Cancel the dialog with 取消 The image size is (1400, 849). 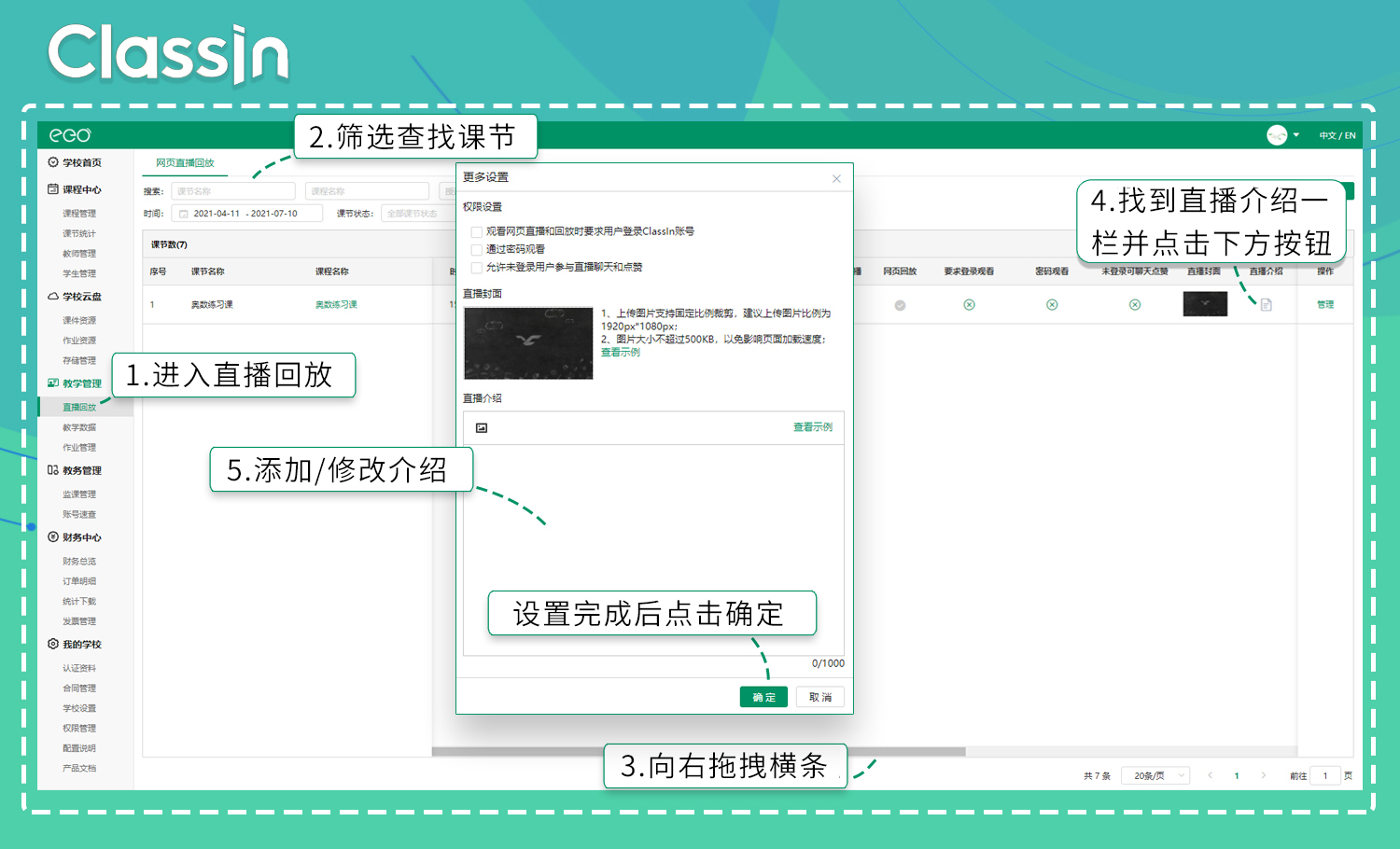pyautogui.click(x=820, y=697)
